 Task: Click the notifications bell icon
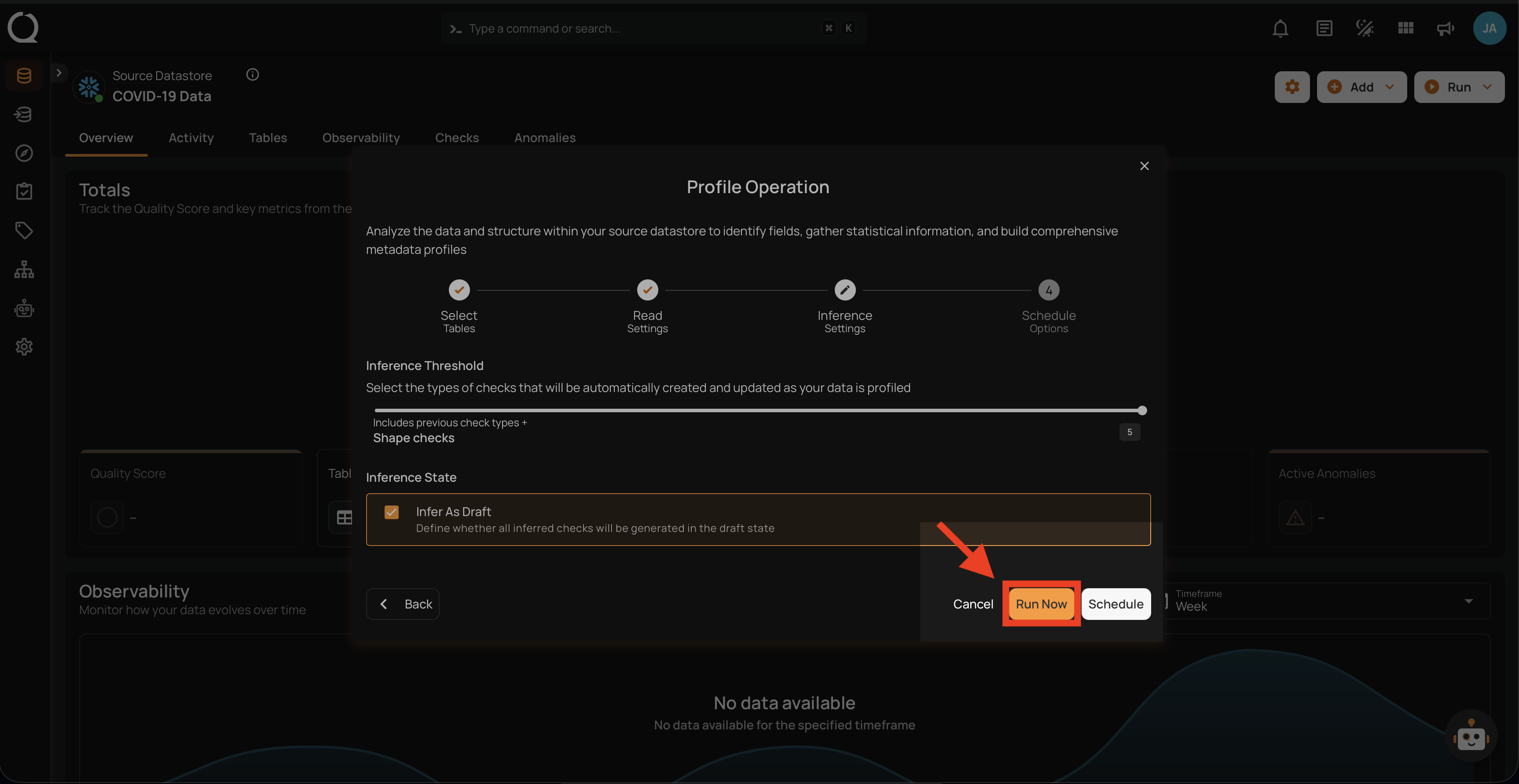click(1280, 28)
